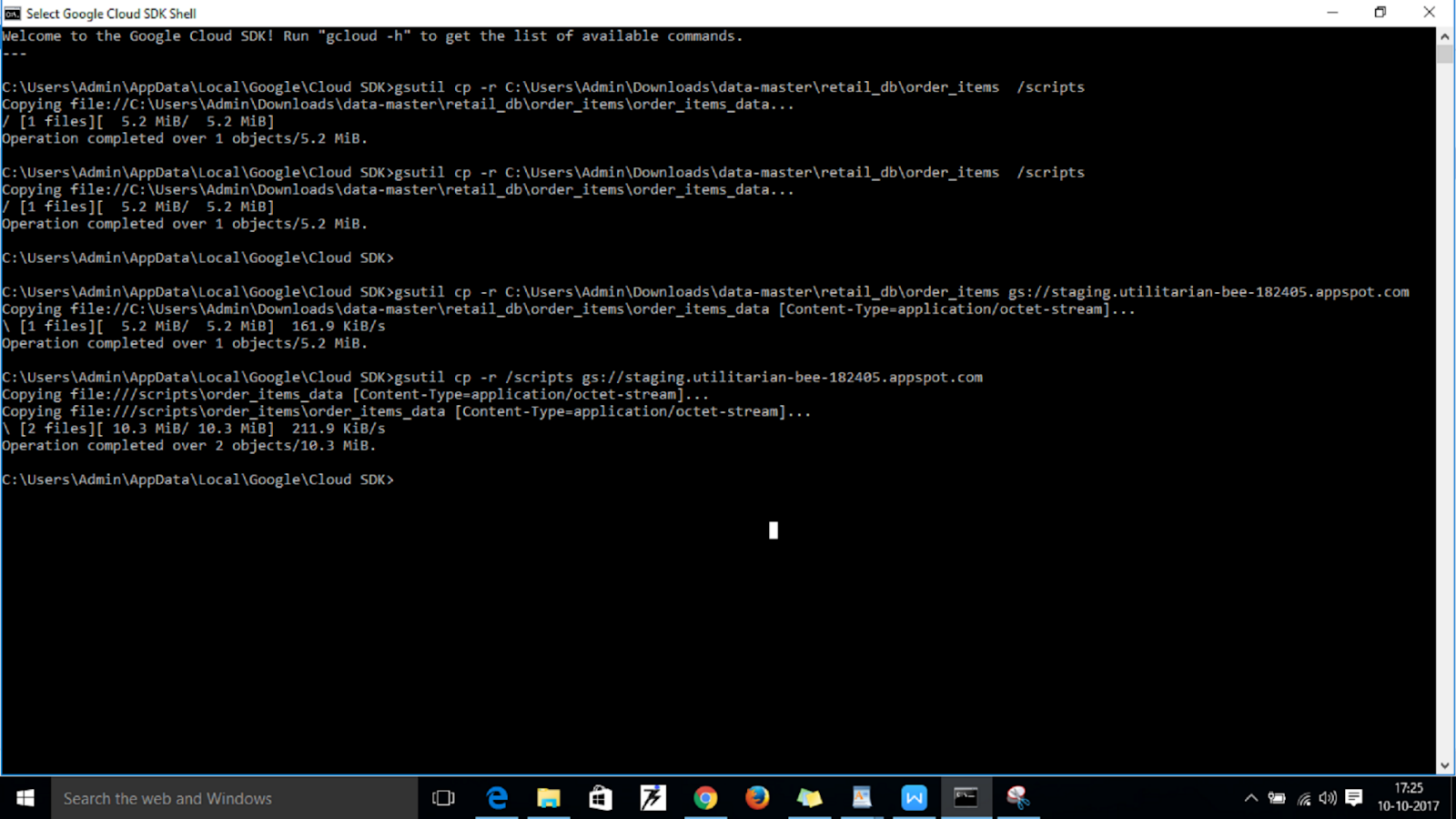Select the active Command Prompt taskbar icon
Image resolution: width=1456 pixels, height=819 pixels.
966,798
